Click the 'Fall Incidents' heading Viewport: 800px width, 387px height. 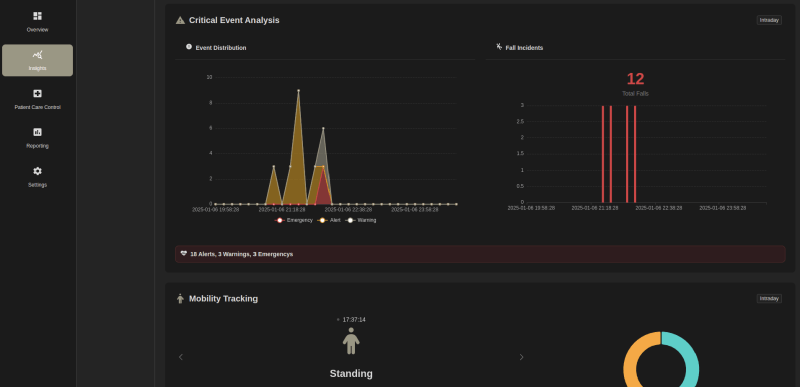pos(524,48)
